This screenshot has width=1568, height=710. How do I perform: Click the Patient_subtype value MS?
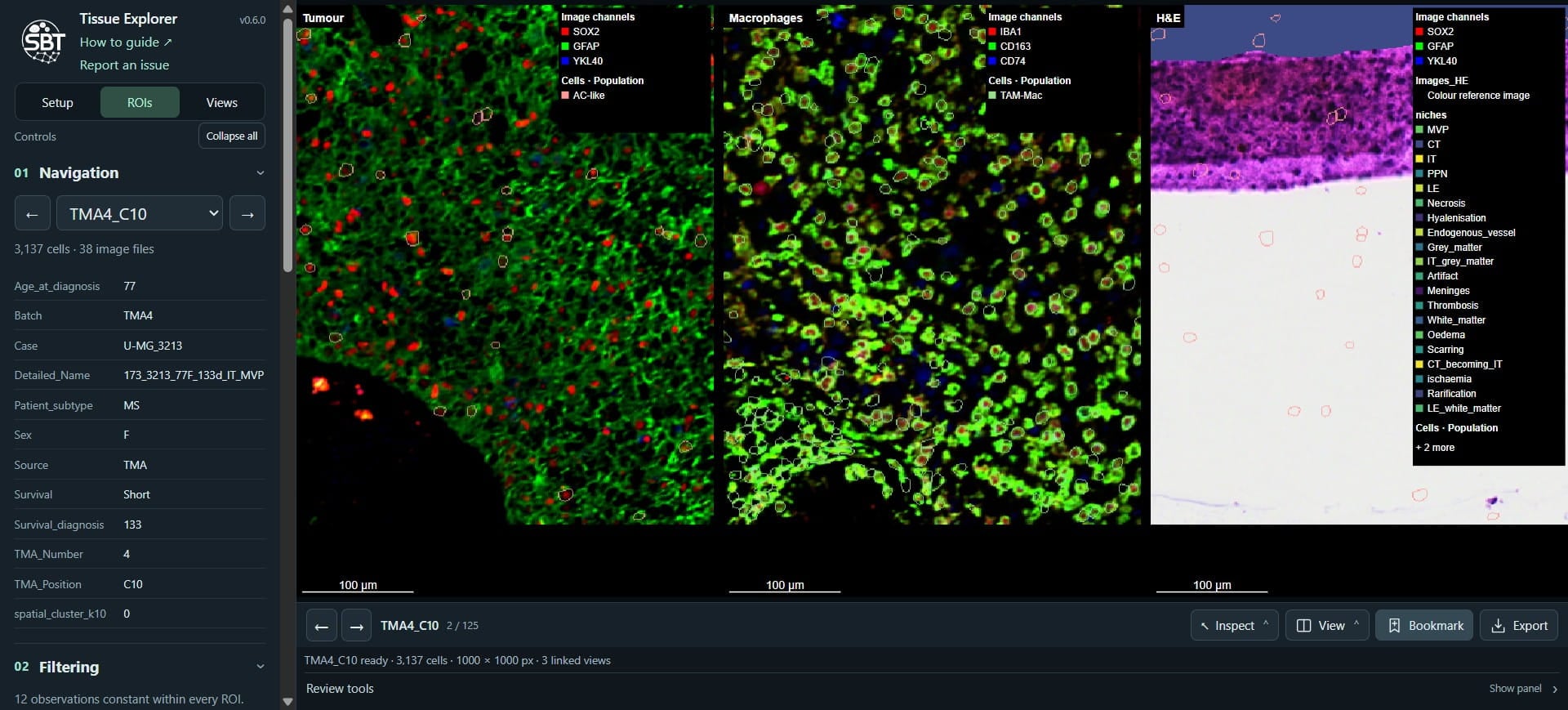(x=131, y=405)
